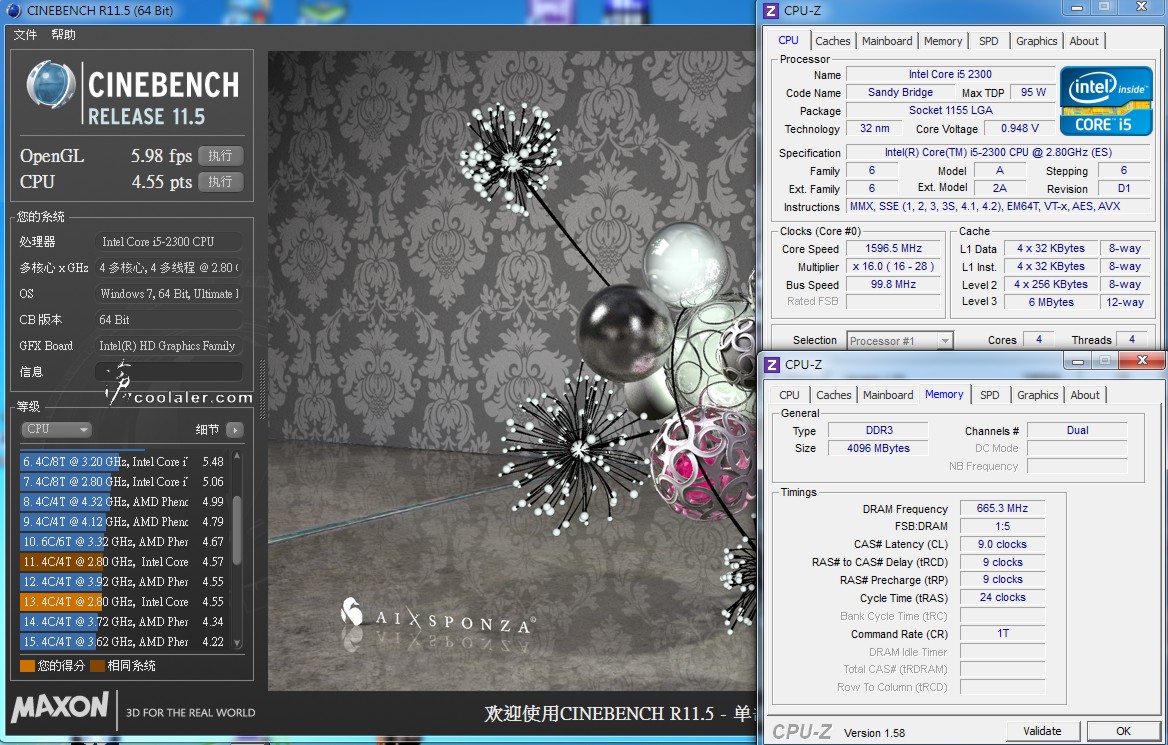This screenshot has width=1168, height=745.
Task: Click the Intel Core i5 inside logo
Action: [x=1106, y=100]
